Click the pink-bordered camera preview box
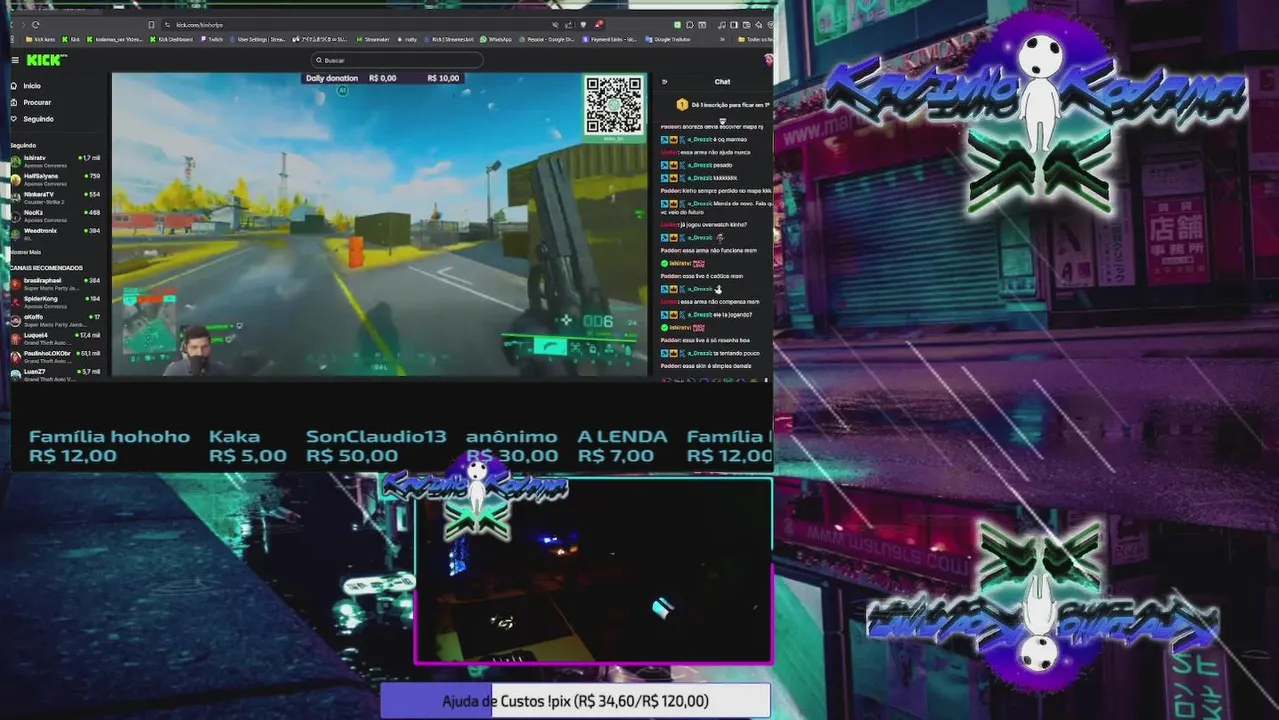 coord(593,571)
